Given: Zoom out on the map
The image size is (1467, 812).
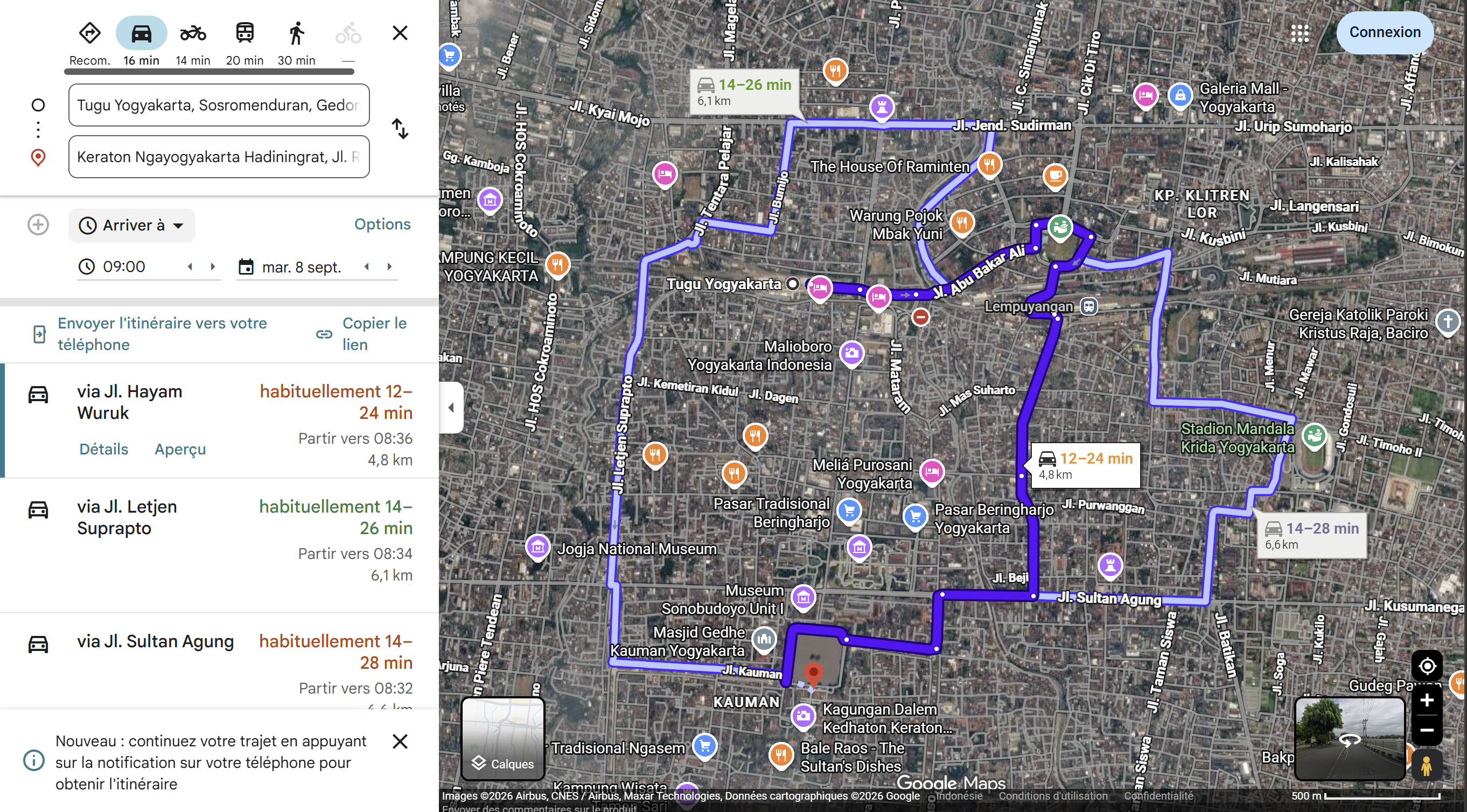Looking at the screenshot, I should point(1427,730).
